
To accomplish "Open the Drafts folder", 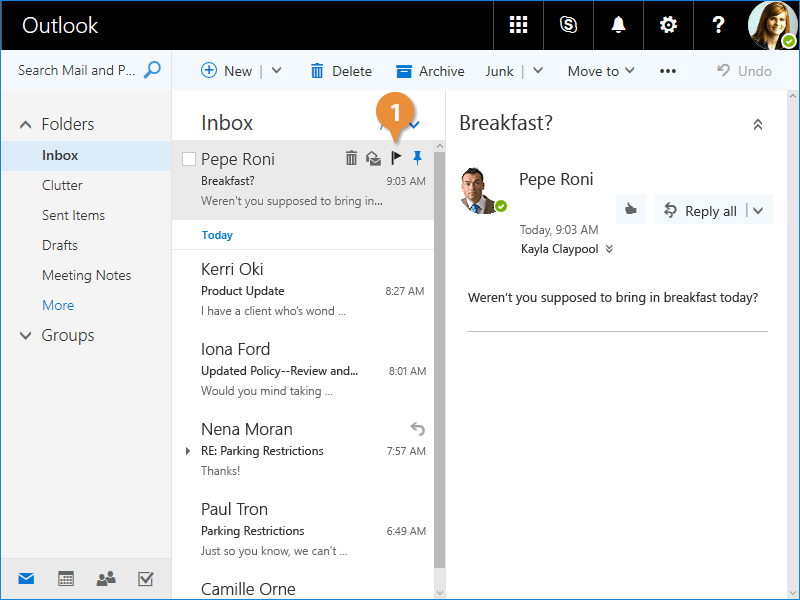I will 60,245.
